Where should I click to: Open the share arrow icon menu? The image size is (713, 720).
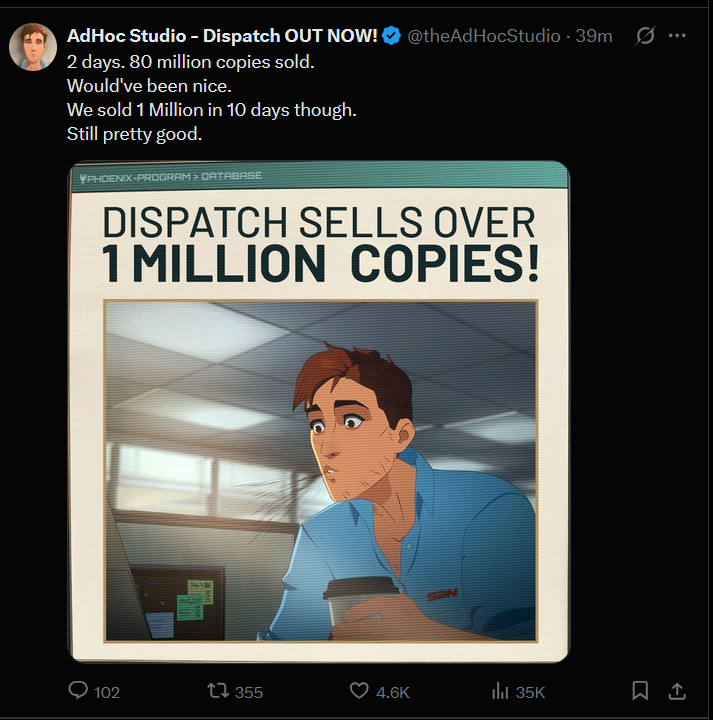pyautogui.click(x=677, y=691)
